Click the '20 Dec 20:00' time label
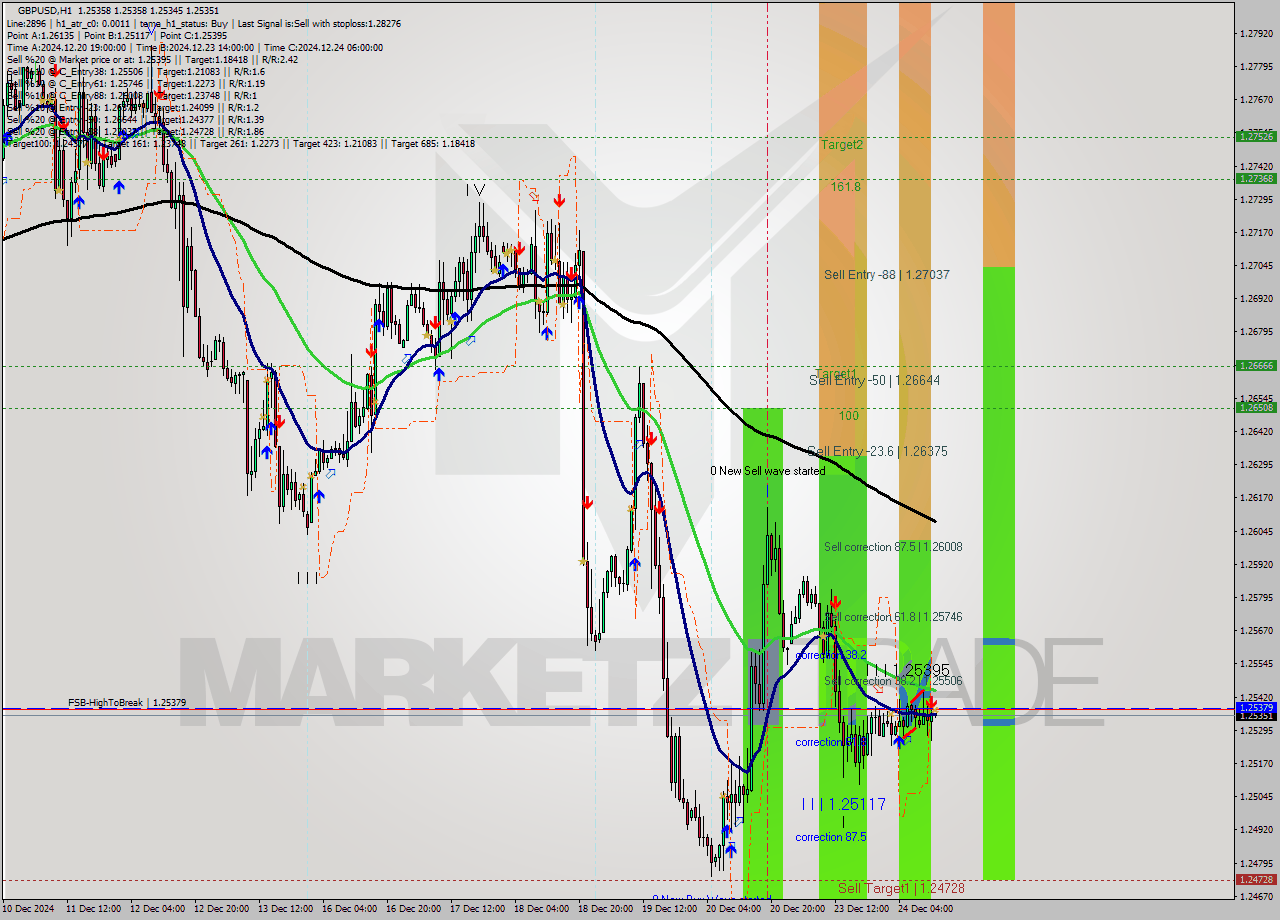Viewport: 1280px width, 920px height. pyautogui.click(x=797, y=909)
